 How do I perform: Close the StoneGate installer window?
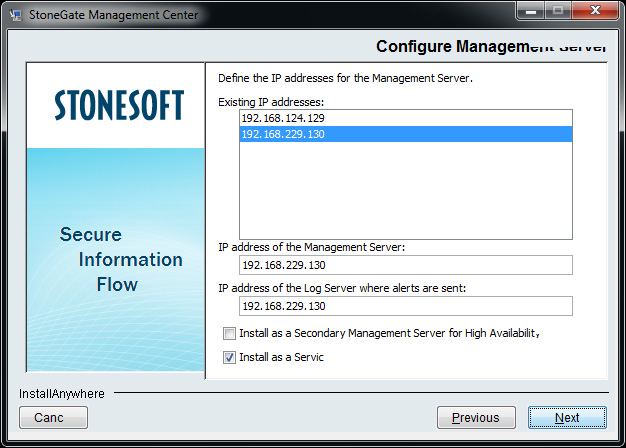point(595,12)
